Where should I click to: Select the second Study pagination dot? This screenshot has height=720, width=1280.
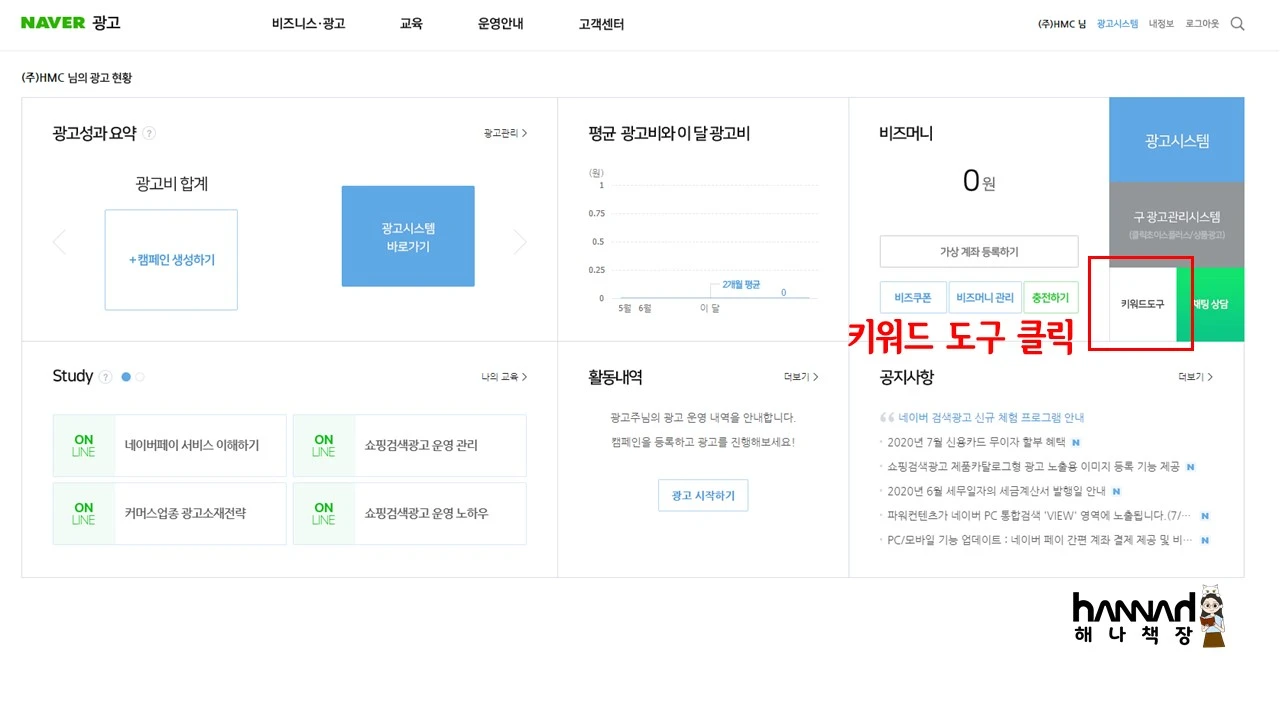[139, 378]
